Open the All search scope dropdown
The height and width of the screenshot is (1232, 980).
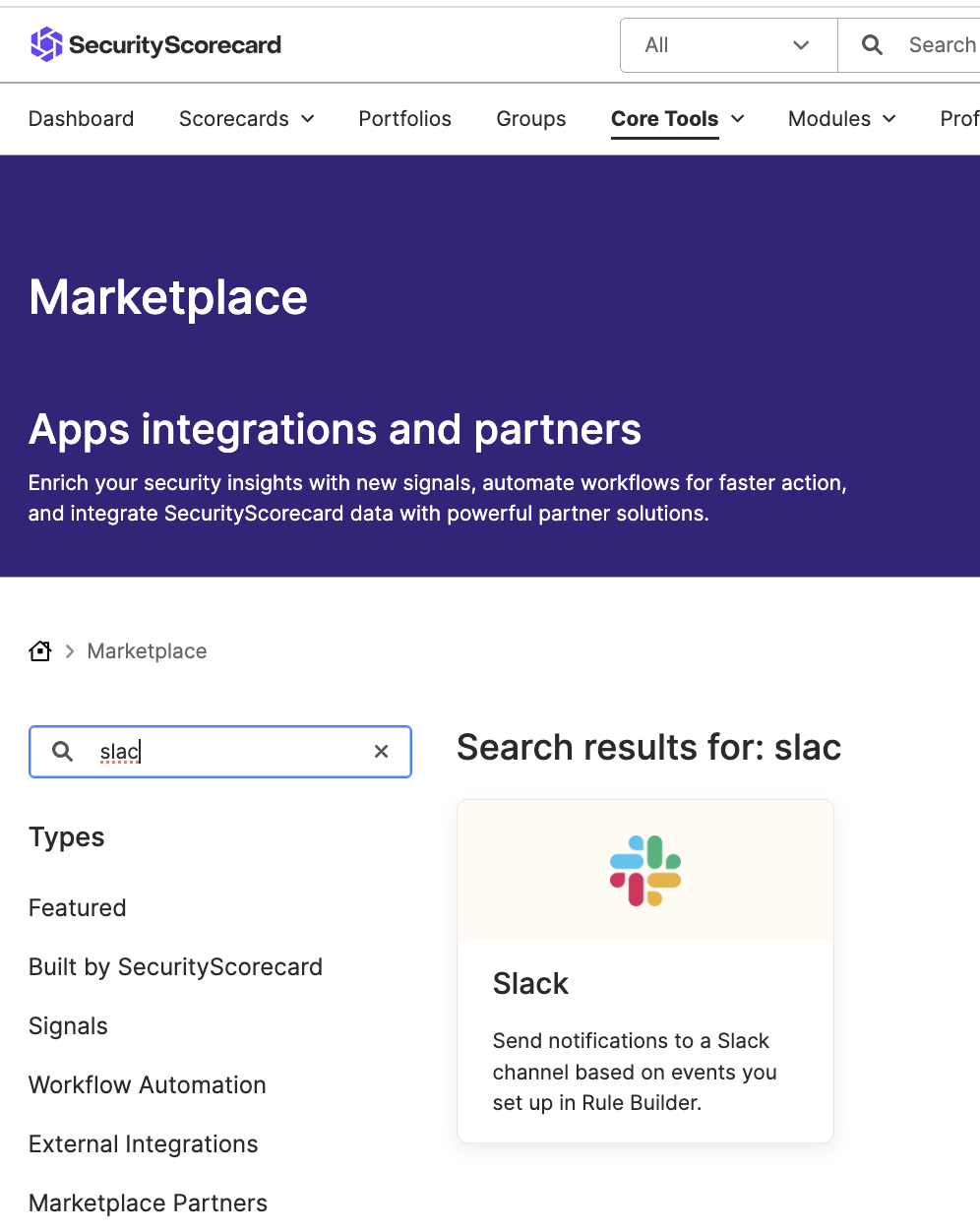click(728, 45)
